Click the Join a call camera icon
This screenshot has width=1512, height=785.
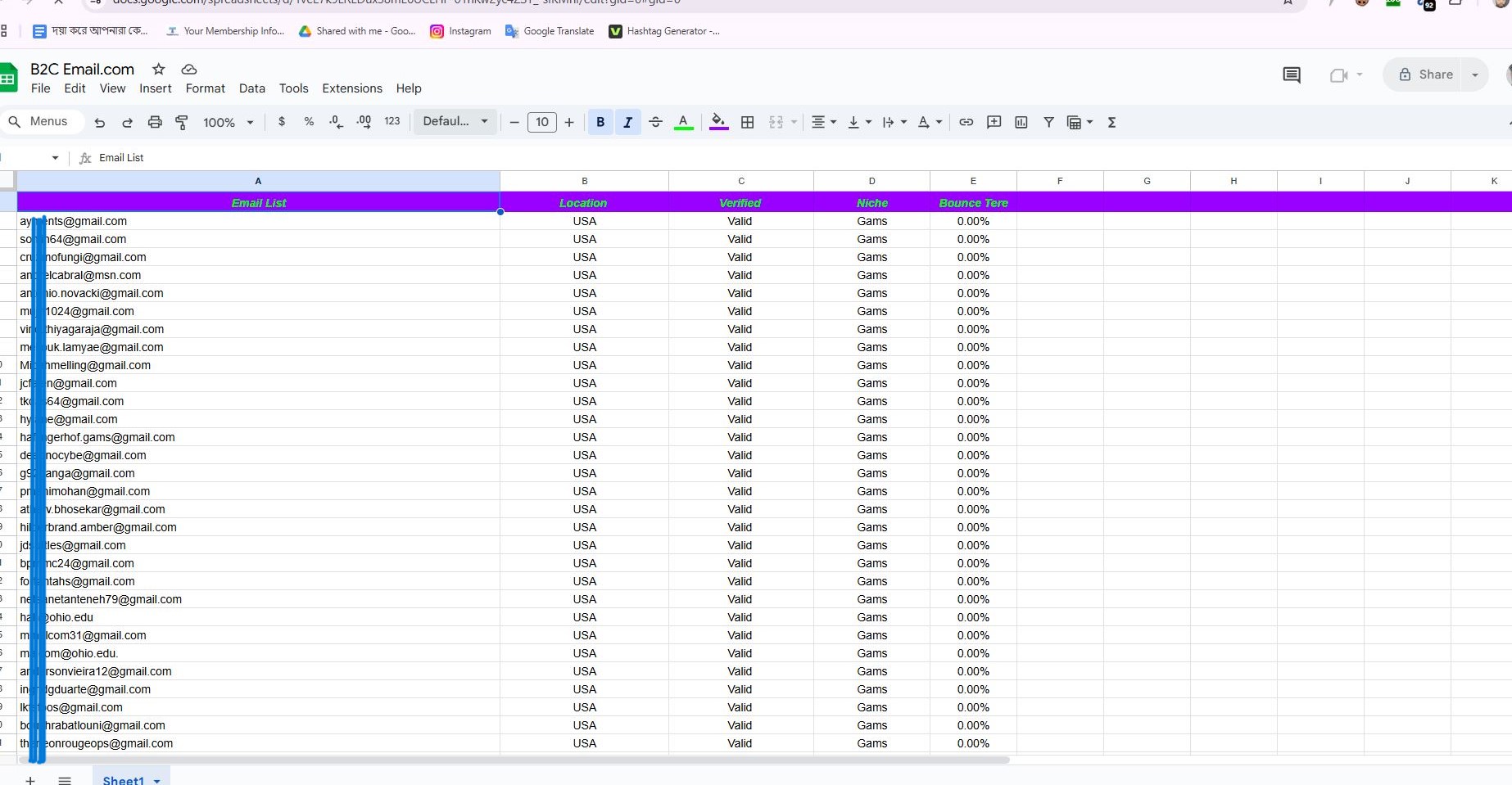1338,74
